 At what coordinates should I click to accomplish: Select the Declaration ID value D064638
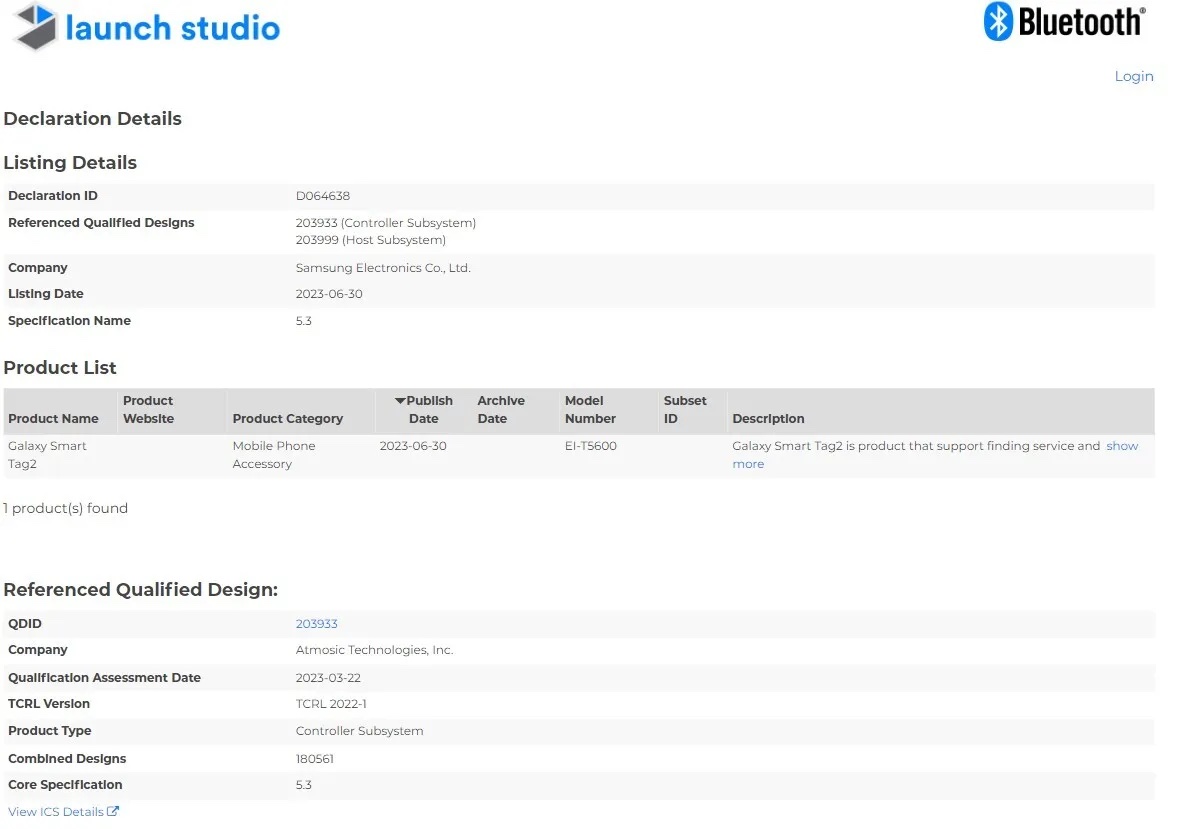(322, 196)
